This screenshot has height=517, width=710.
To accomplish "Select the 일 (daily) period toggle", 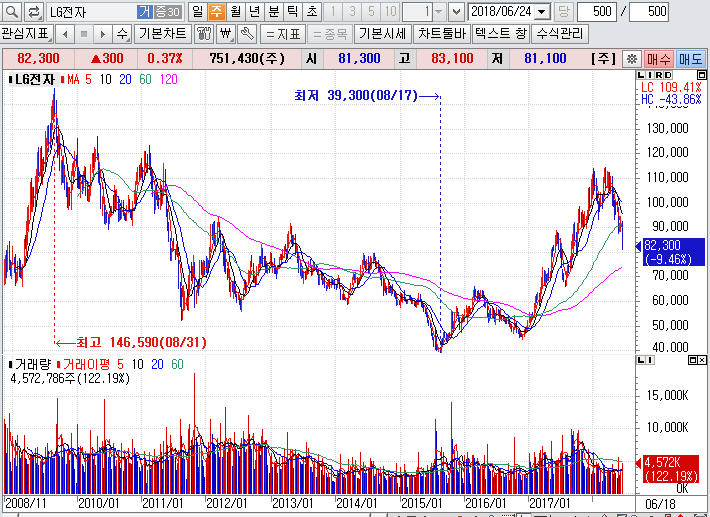I will coord(195,11).
